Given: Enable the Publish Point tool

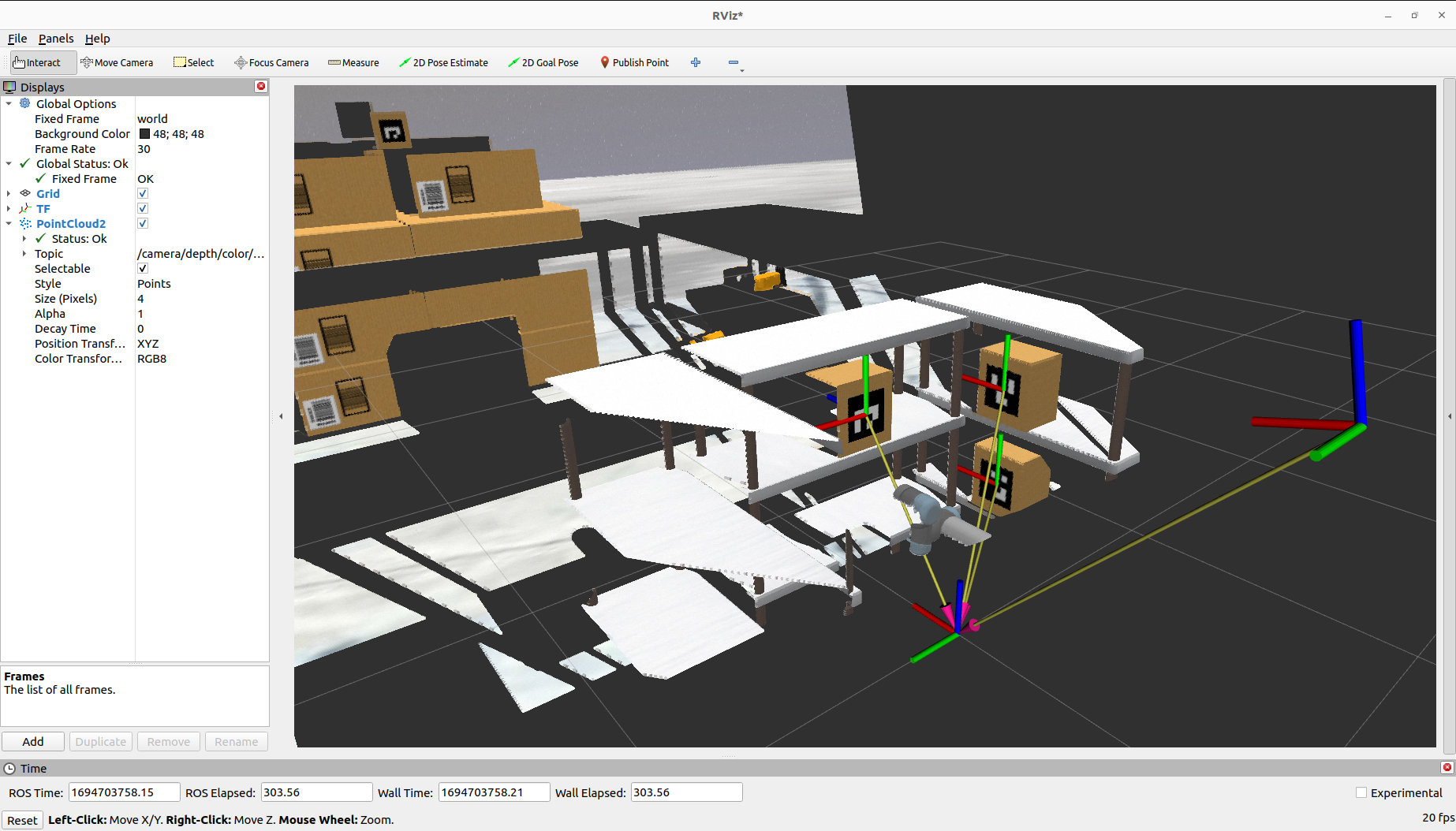Looking at the screenshot, I should point(634,63).
